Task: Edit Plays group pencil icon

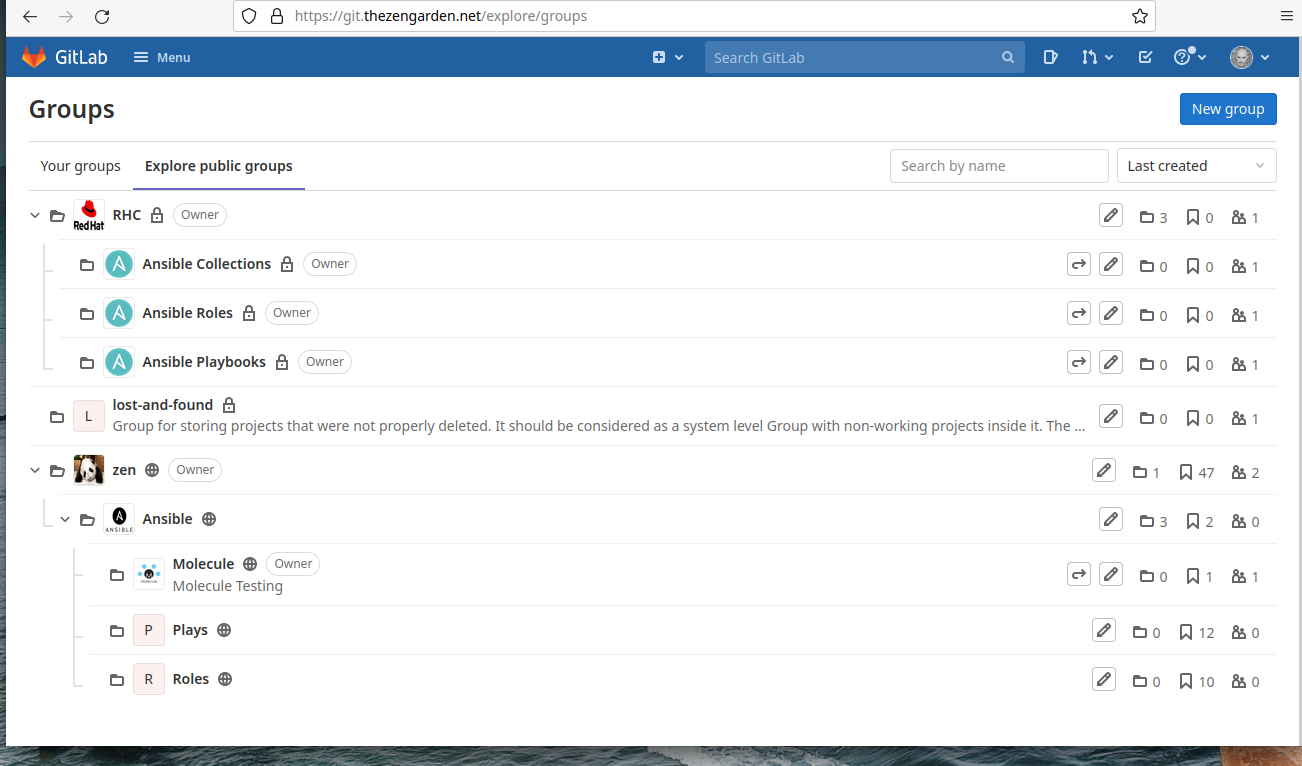Action: [x=1104, y=630]
